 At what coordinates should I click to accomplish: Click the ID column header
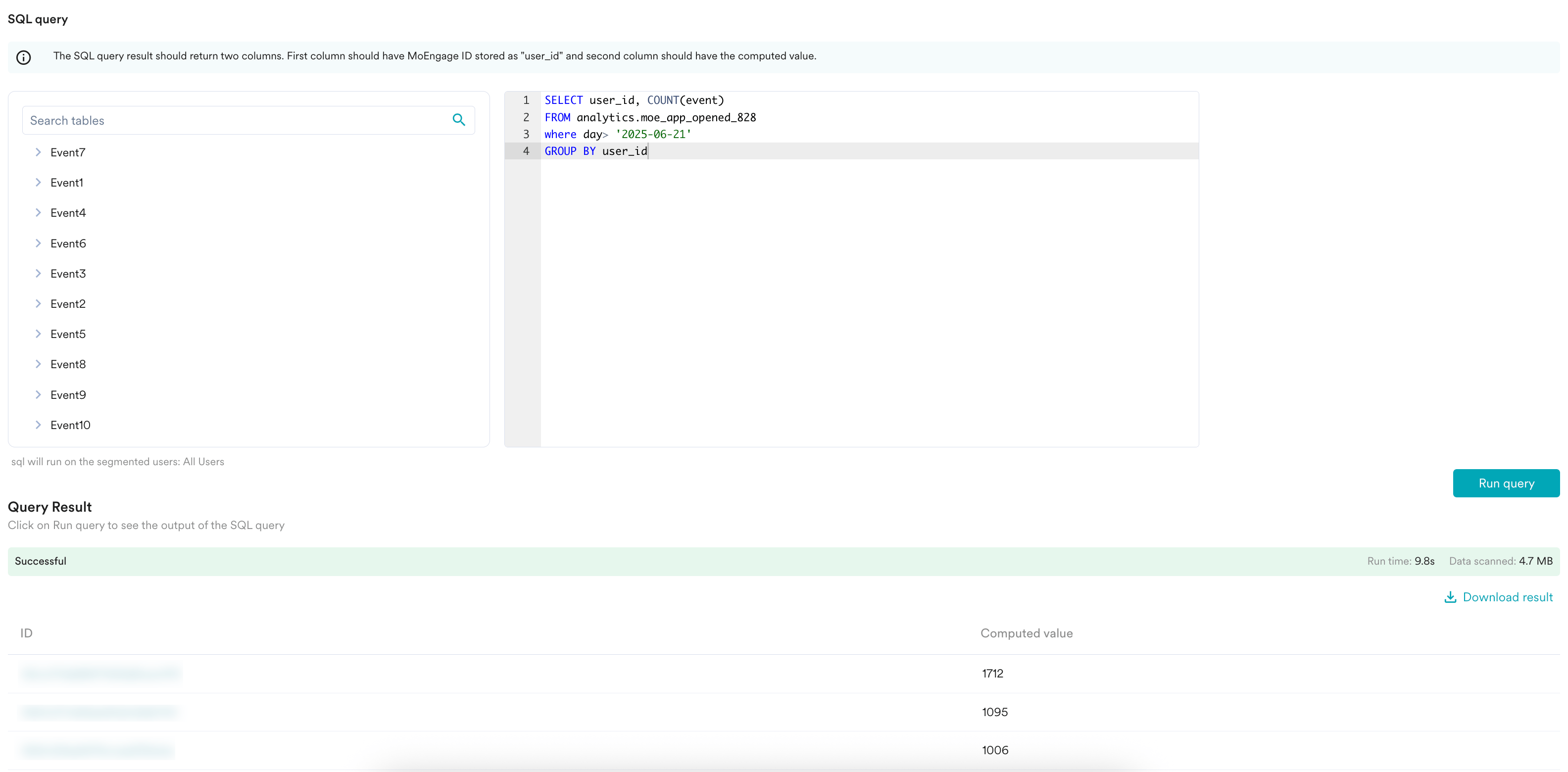(26, 633)
